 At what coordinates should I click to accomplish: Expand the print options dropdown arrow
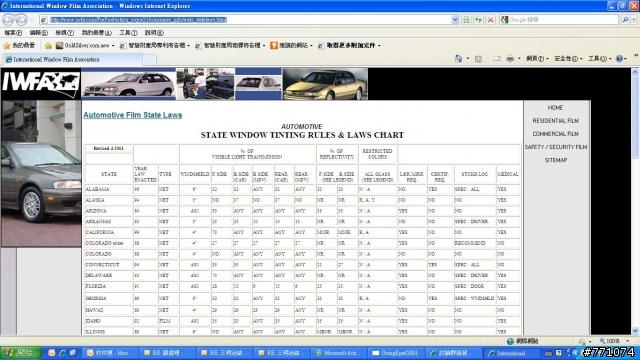tap(519, 59)
